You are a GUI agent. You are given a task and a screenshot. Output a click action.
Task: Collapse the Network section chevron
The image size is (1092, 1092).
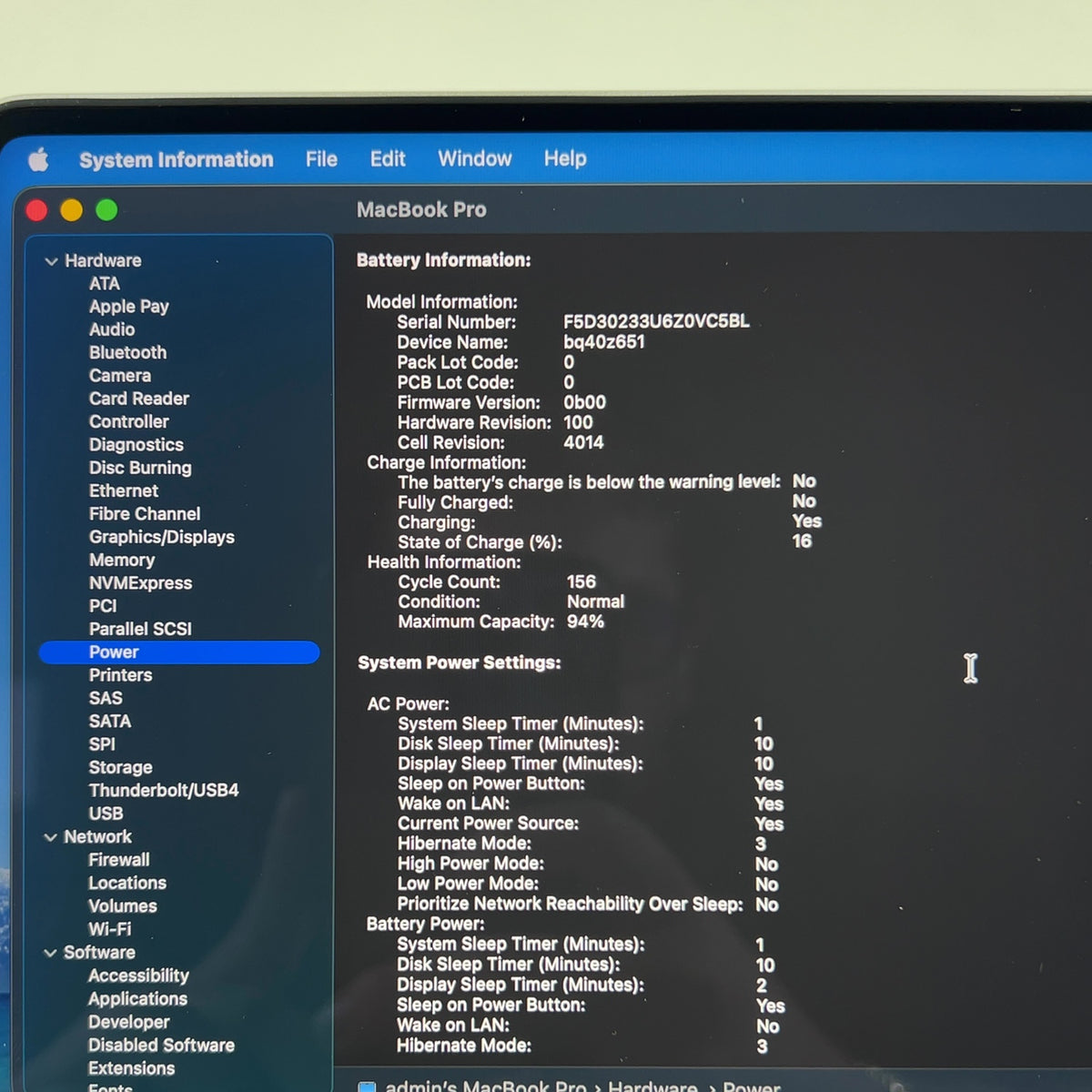51,837
